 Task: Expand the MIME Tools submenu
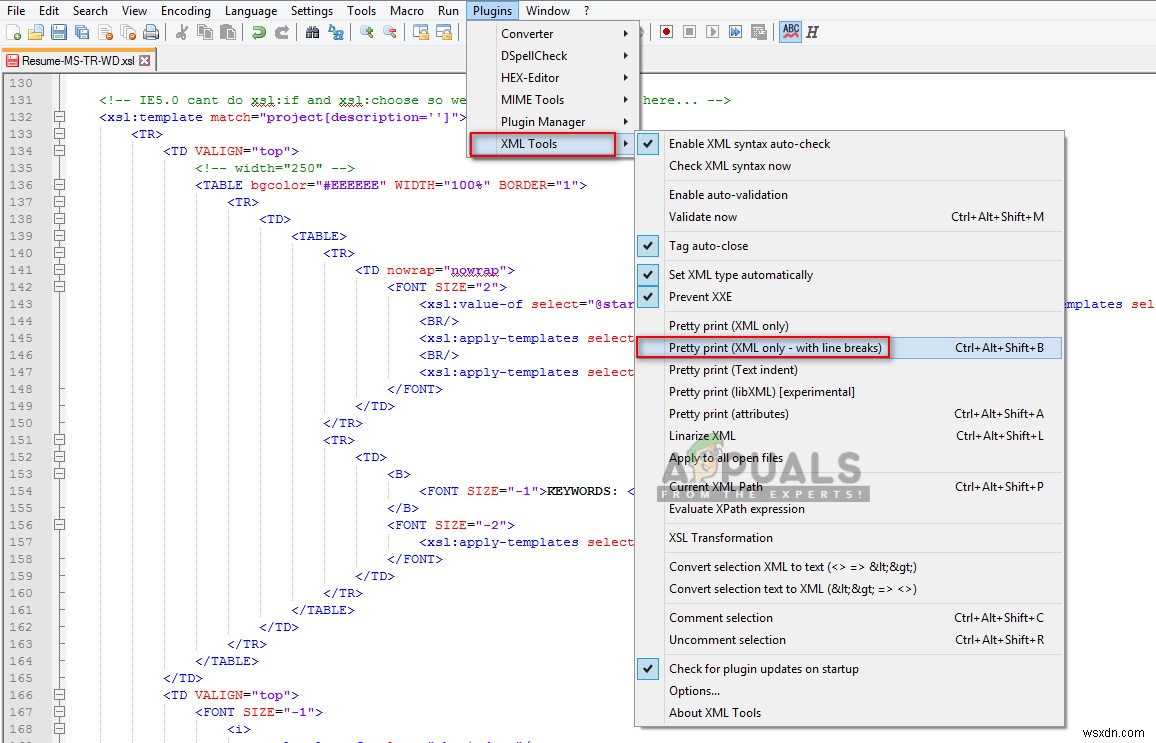(x=553, y=100)
